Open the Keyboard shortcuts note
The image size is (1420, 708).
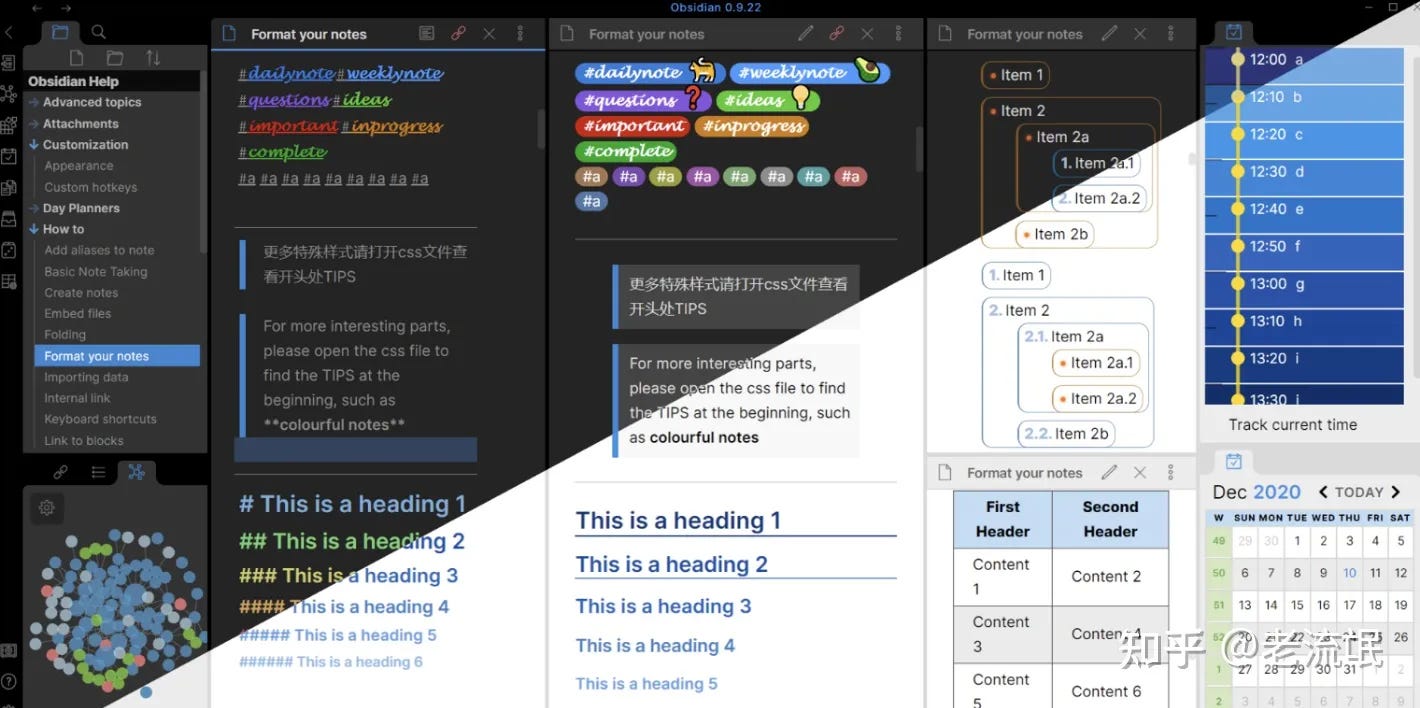(x=100, y=419)
